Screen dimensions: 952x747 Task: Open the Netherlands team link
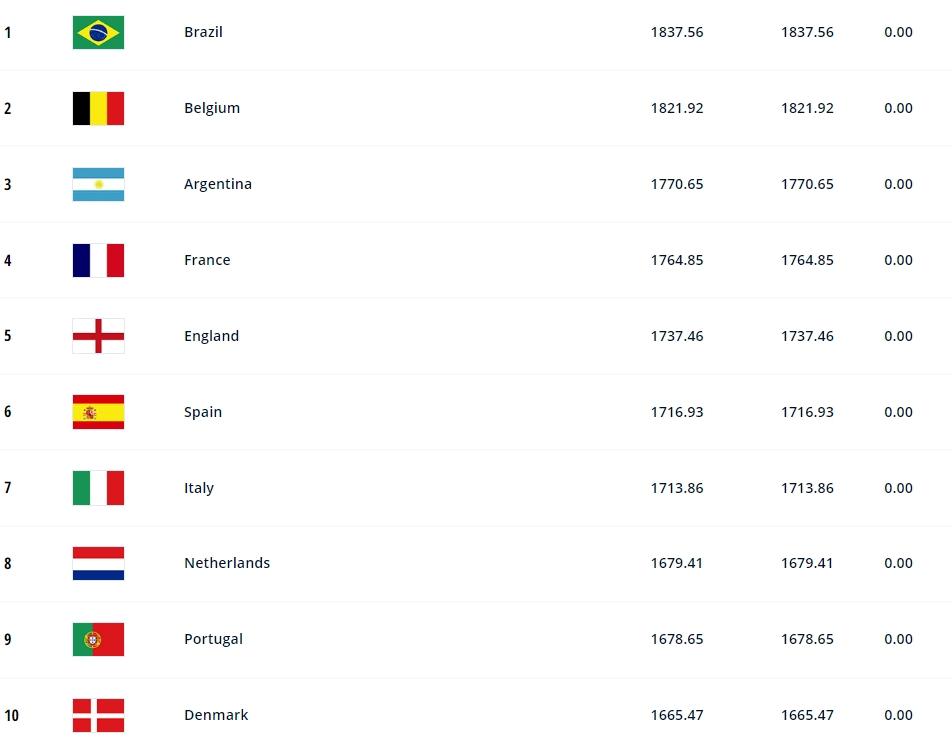click(x=227, y=563)
